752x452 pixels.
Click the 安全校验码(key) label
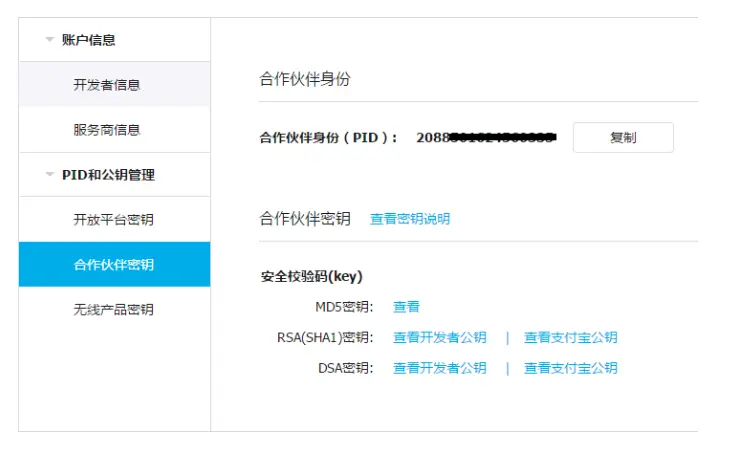[311, 276]
